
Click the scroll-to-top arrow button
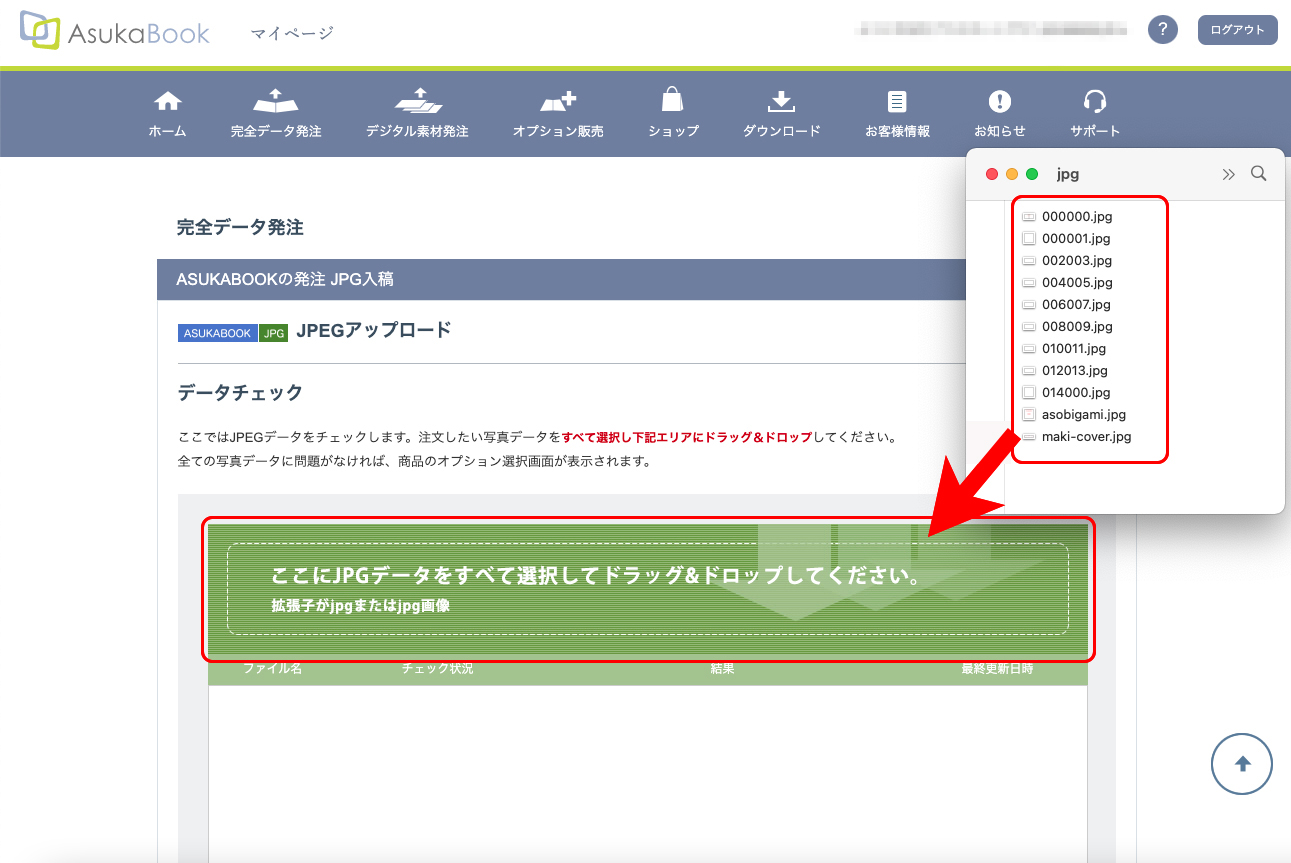tap(1242, 764)
